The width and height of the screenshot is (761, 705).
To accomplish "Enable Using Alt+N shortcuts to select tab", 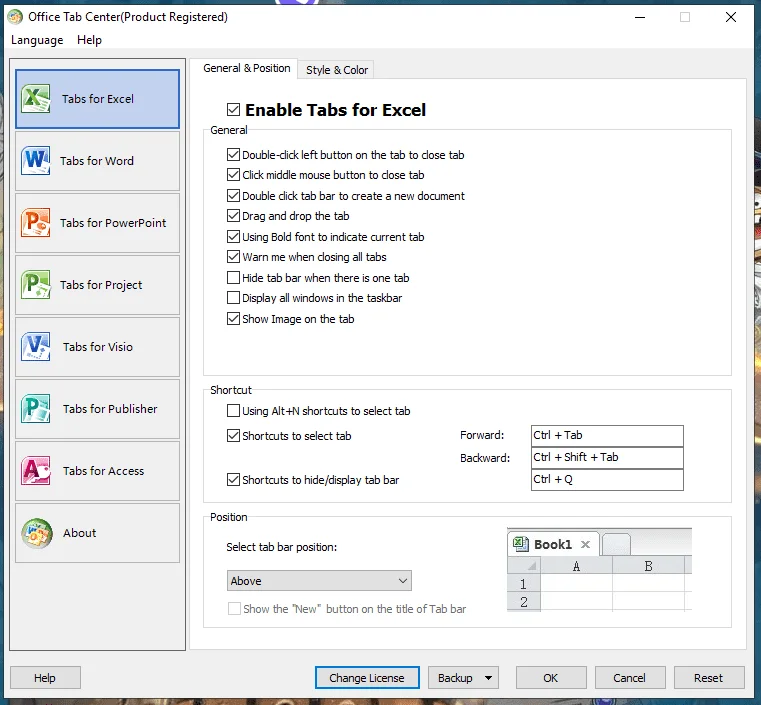I will pos(233,411).
